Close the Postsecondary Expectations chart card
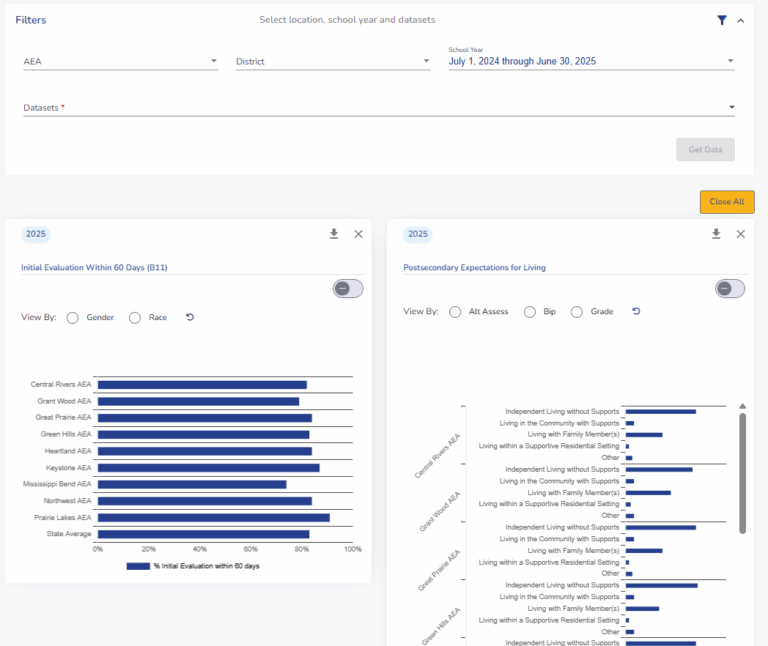The image size is (768, 646). coord(741,234)
